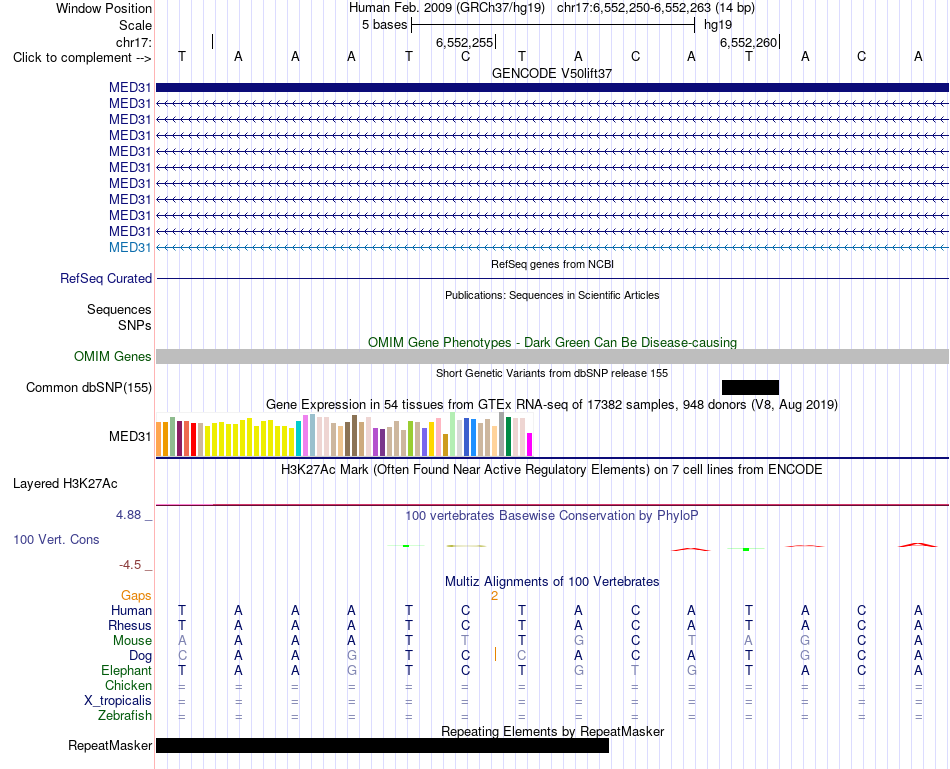This screenshot has height=769, width=950.
Task: Select the black dbSNP variant block
Action: click(750, 387)
